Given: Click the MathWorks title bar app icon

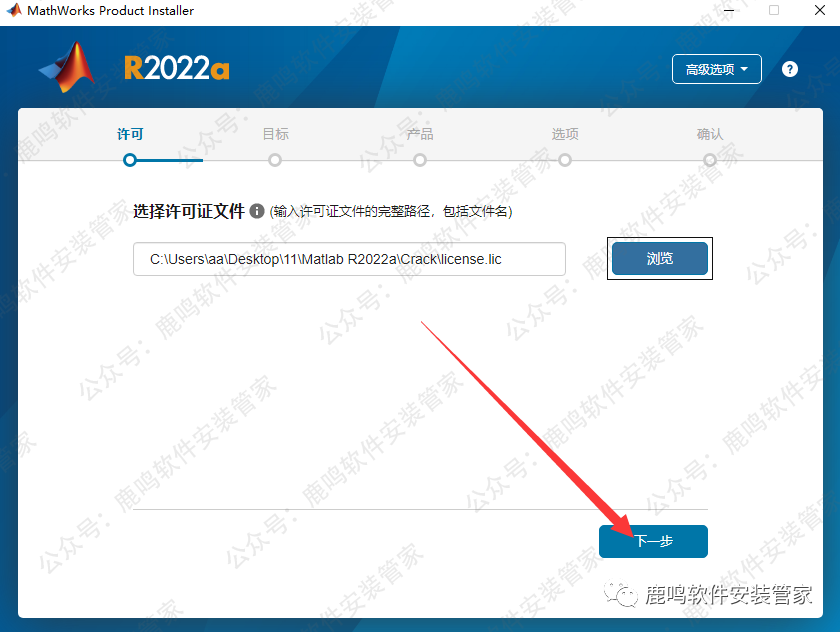Looking at the screenshot, I should [13, 10].
